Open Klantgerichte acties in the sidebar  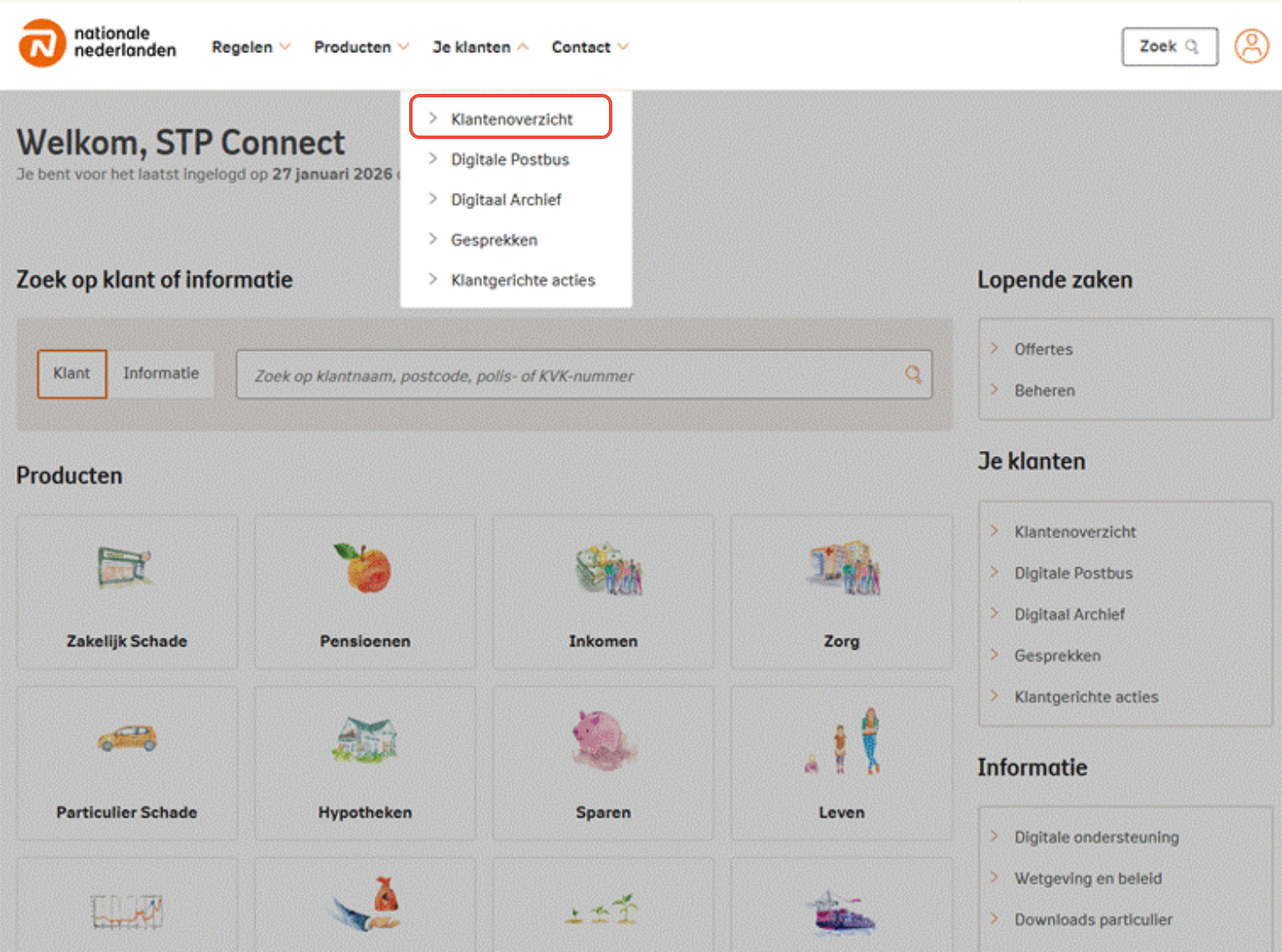[x=1086, y=697]
